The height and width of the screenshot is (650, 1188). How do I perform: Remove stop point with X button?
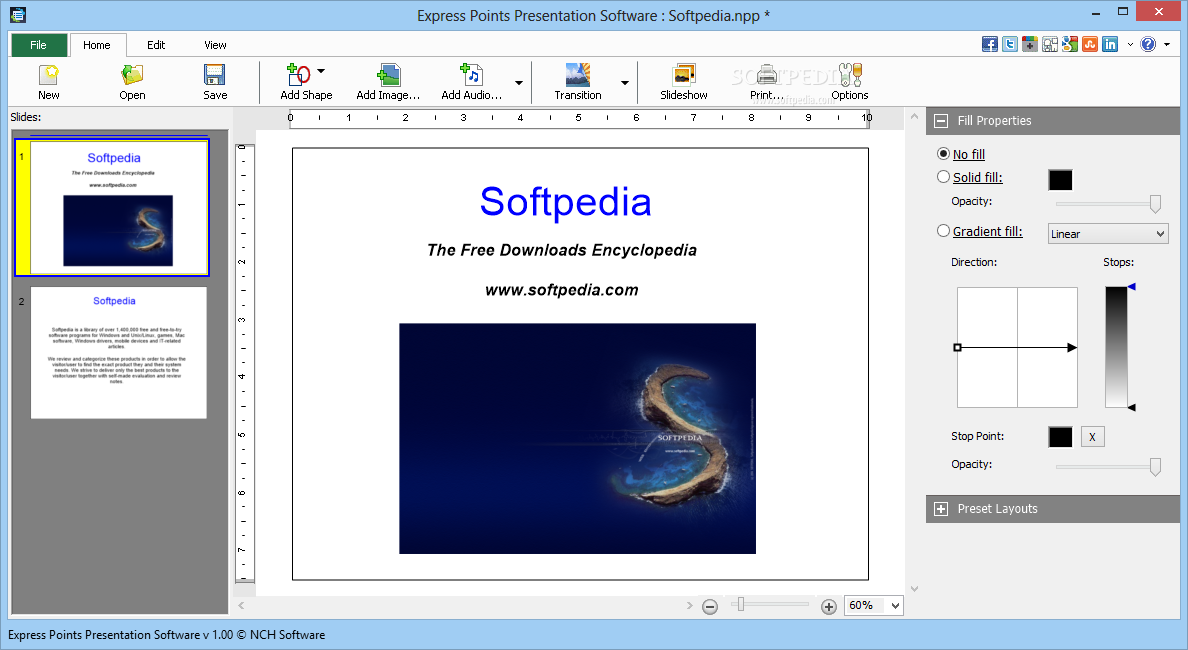pos(1093,436)
